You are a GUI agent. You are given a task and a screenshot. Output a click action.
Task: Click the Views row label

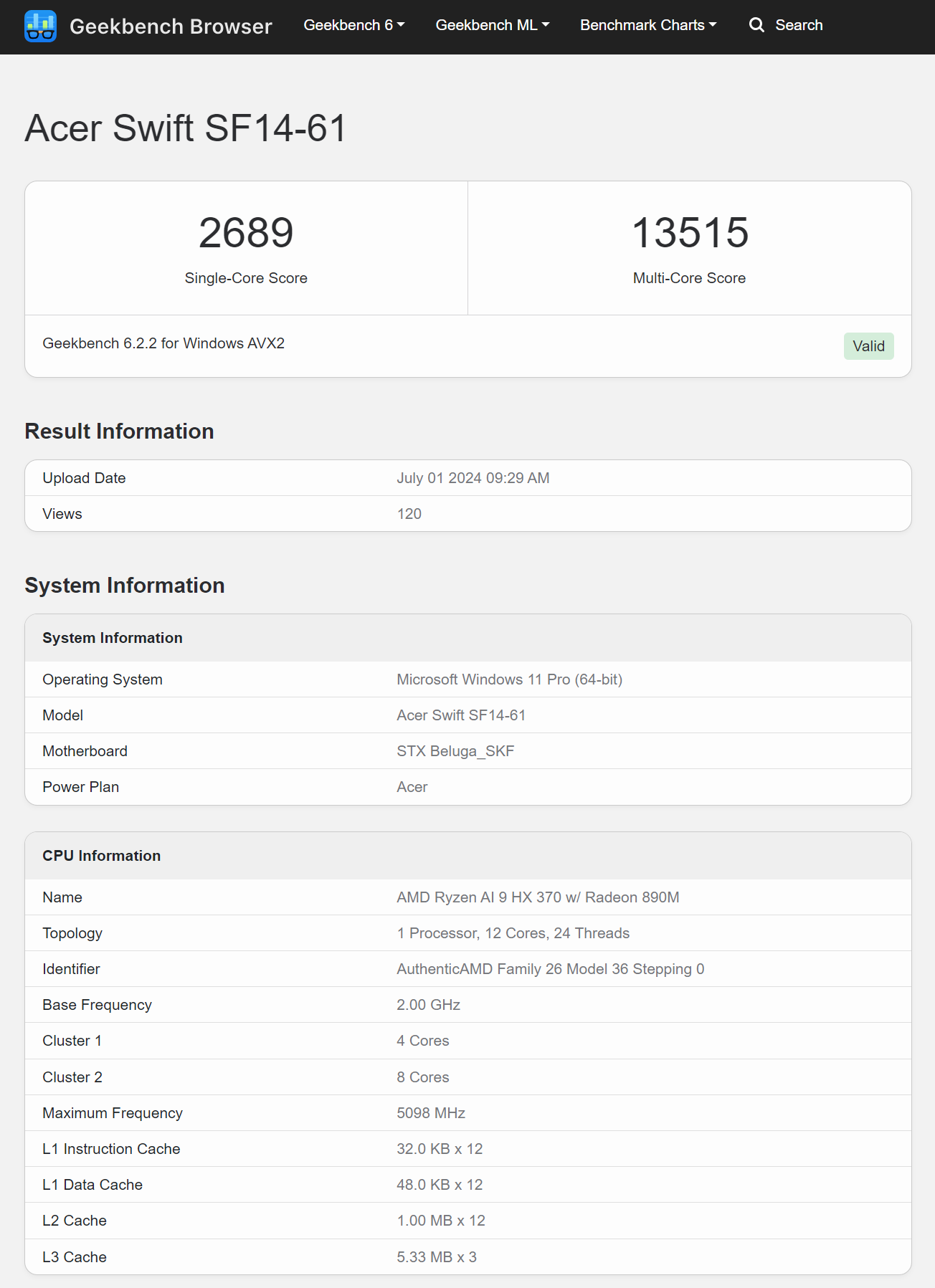pyautogui.click(x=62, y=514)
